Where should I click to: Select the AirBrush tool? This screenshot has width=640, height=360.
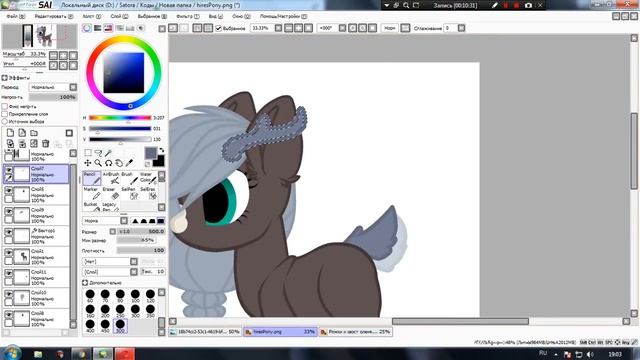click(x=111, y=178)
